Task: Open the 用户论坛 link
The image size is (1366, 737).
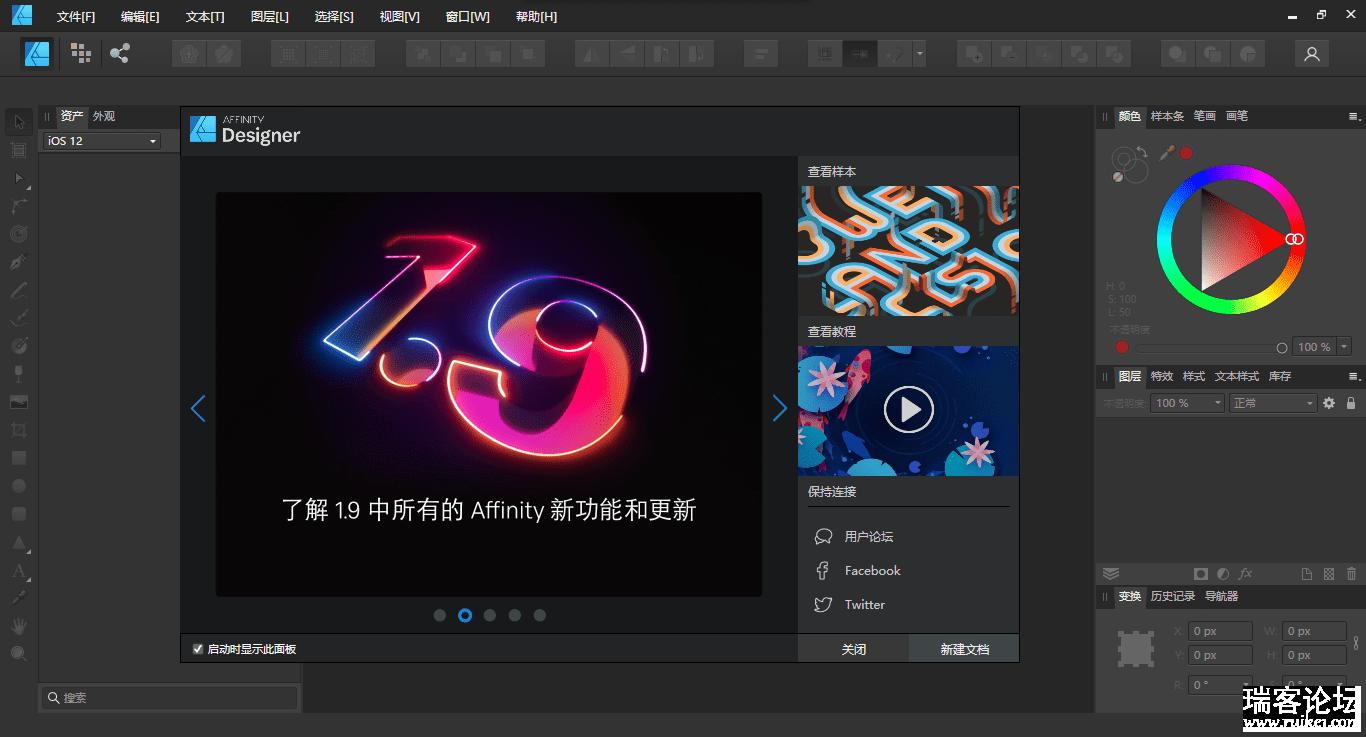Action: (868, 537)
